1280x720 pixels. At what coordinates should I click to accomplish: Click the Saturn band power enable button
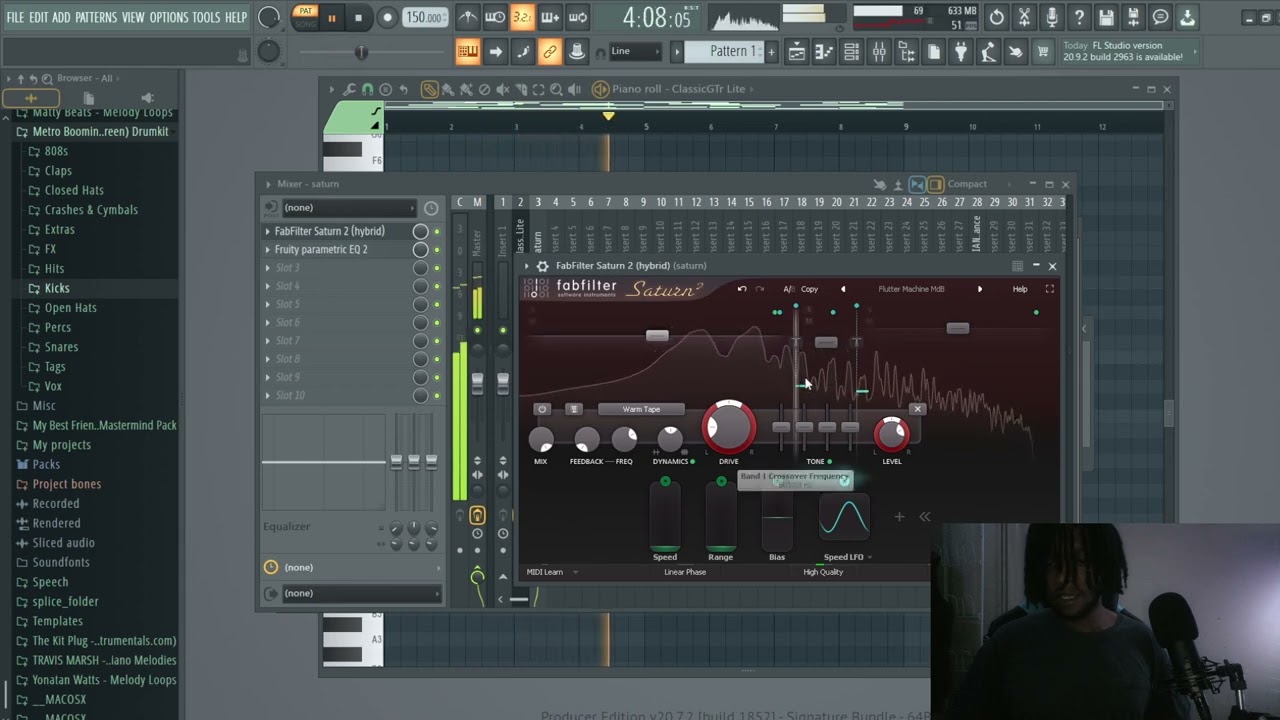click(x=542, y=409)
